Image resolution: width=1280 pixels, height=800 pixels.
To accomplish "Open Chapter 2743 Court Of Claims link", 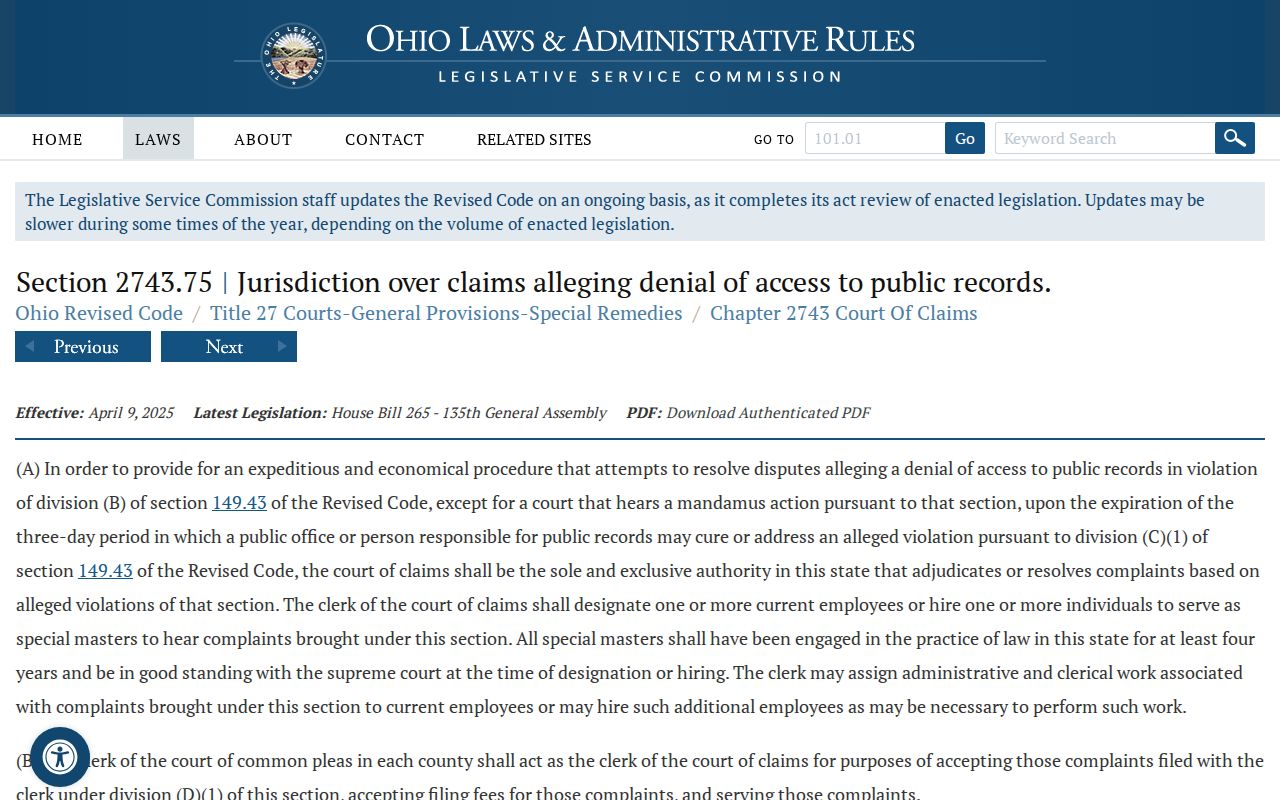I will pos(844,313).
